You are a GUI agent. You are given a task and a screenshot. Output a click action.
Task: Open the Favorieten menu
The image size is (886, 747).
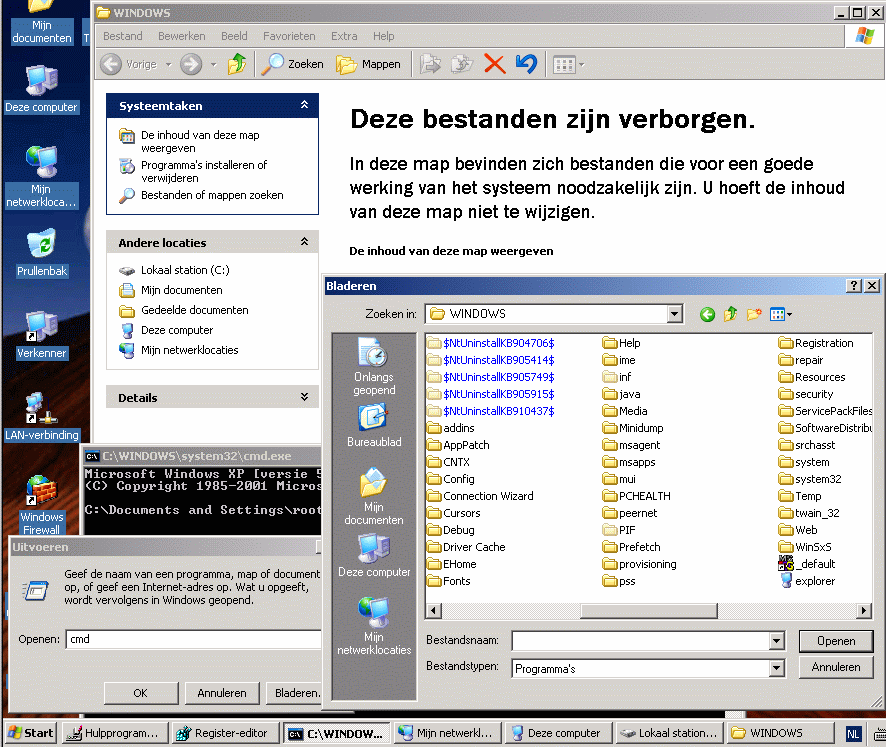point(289,36)
